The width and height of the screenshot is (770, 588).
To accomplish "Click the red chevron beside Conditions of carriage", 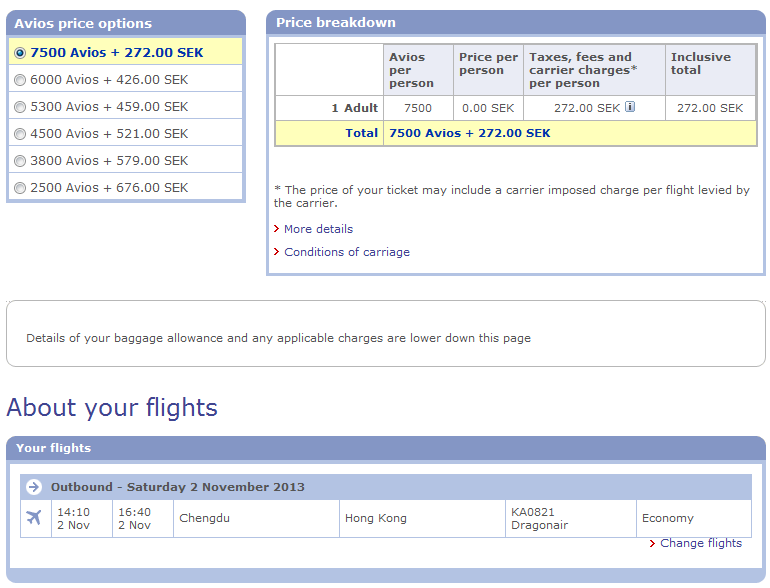I will coord(277,252).
